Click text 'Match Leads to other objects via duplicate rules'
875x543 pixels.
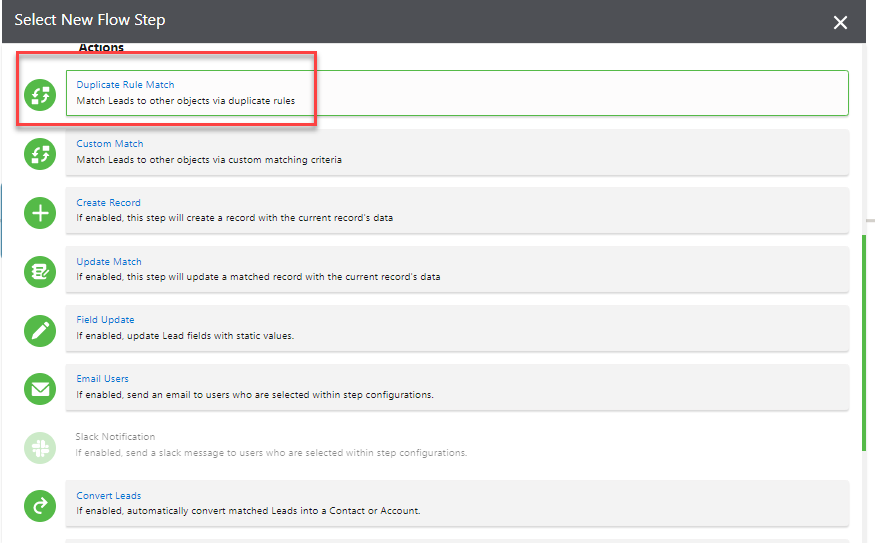[186, 101]
